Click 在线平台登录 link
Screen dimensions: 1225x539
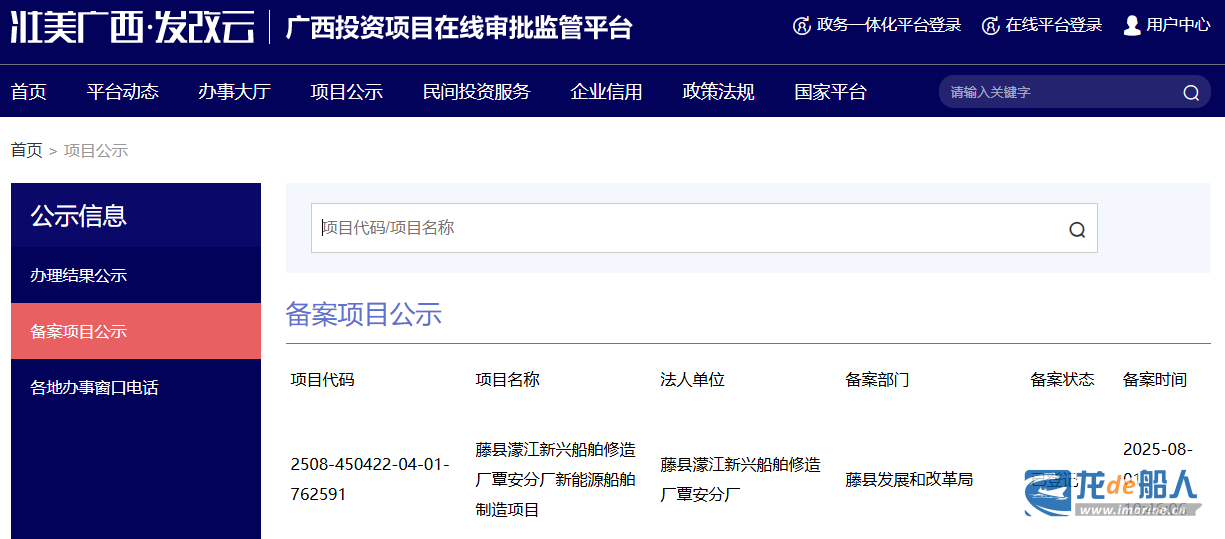[x=1054, y=26]
